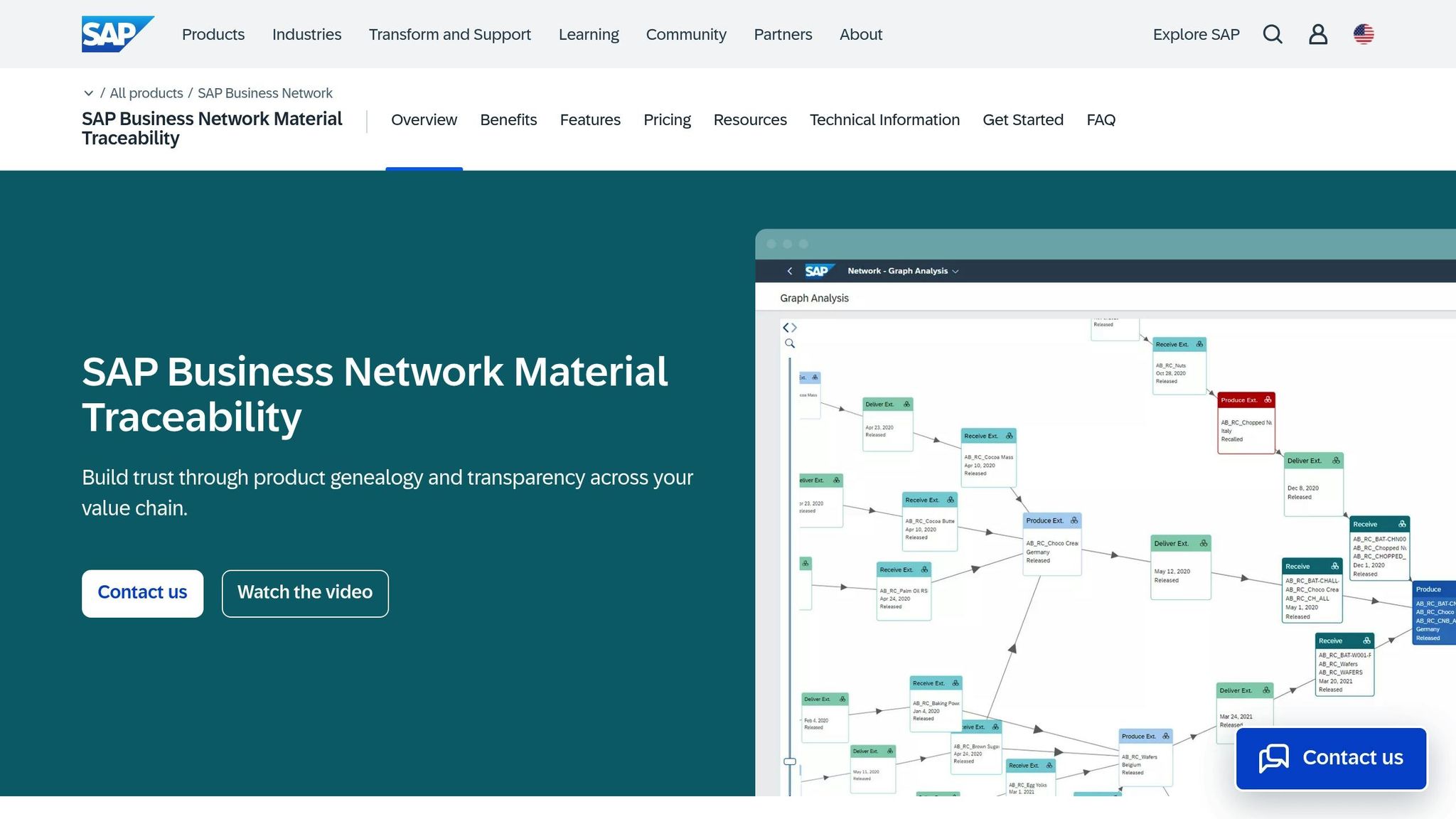Open the Learning menu
Screen dimensions: 1456x819
[x=589, y=34]
